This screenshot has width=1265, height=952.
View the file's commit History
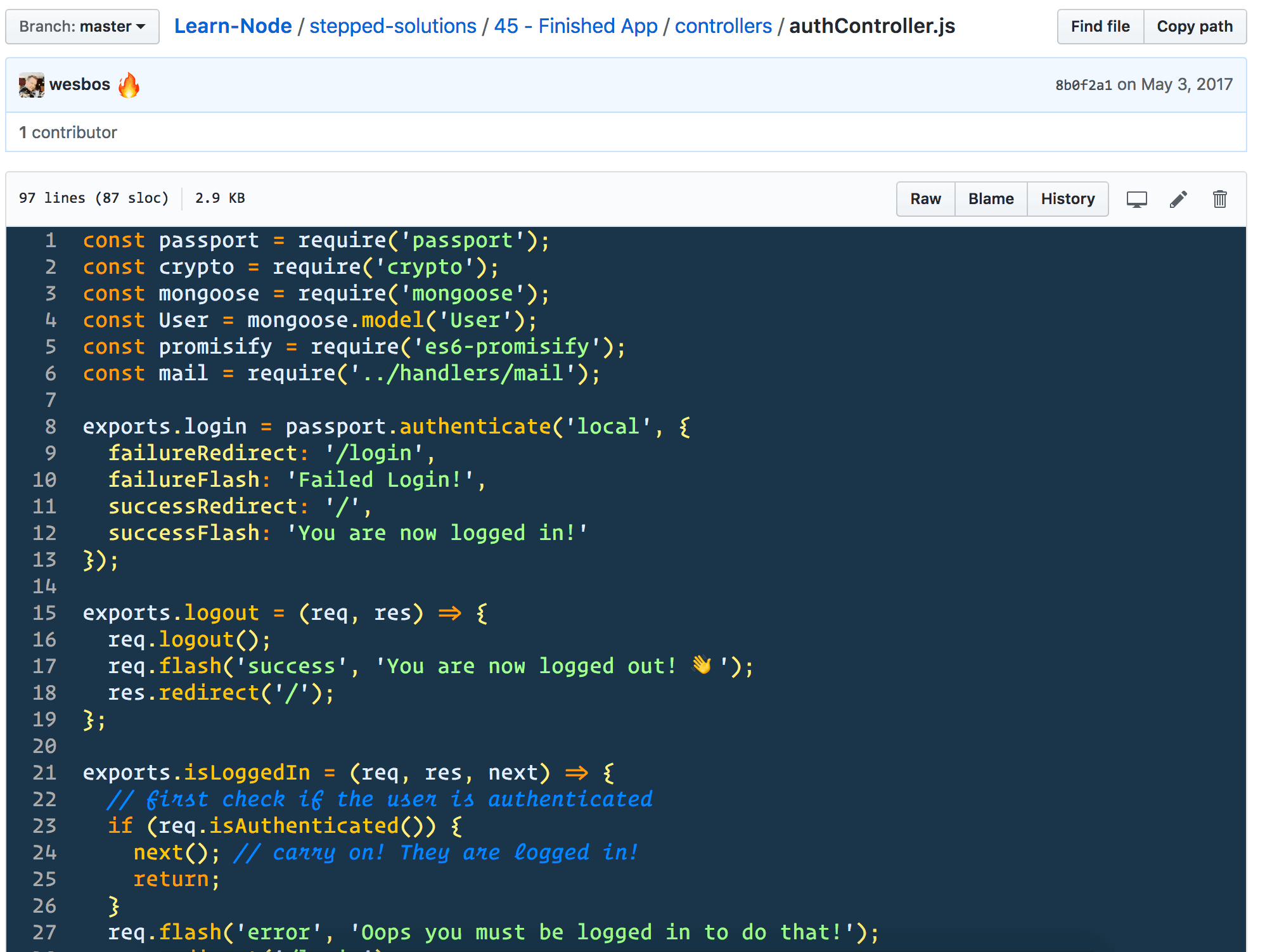[x=1067, y=198]
